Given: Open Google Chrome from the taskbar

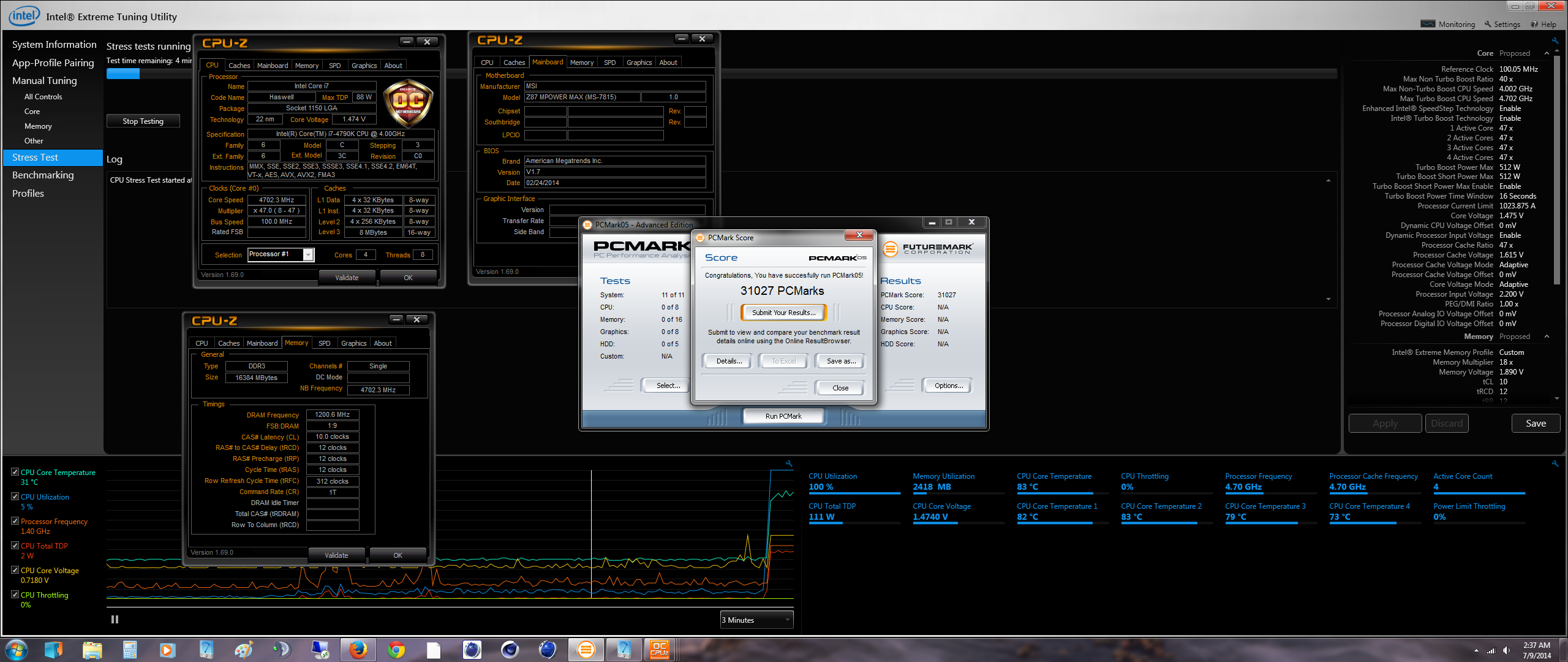Looking at the screenshot, I should (396, 650).
